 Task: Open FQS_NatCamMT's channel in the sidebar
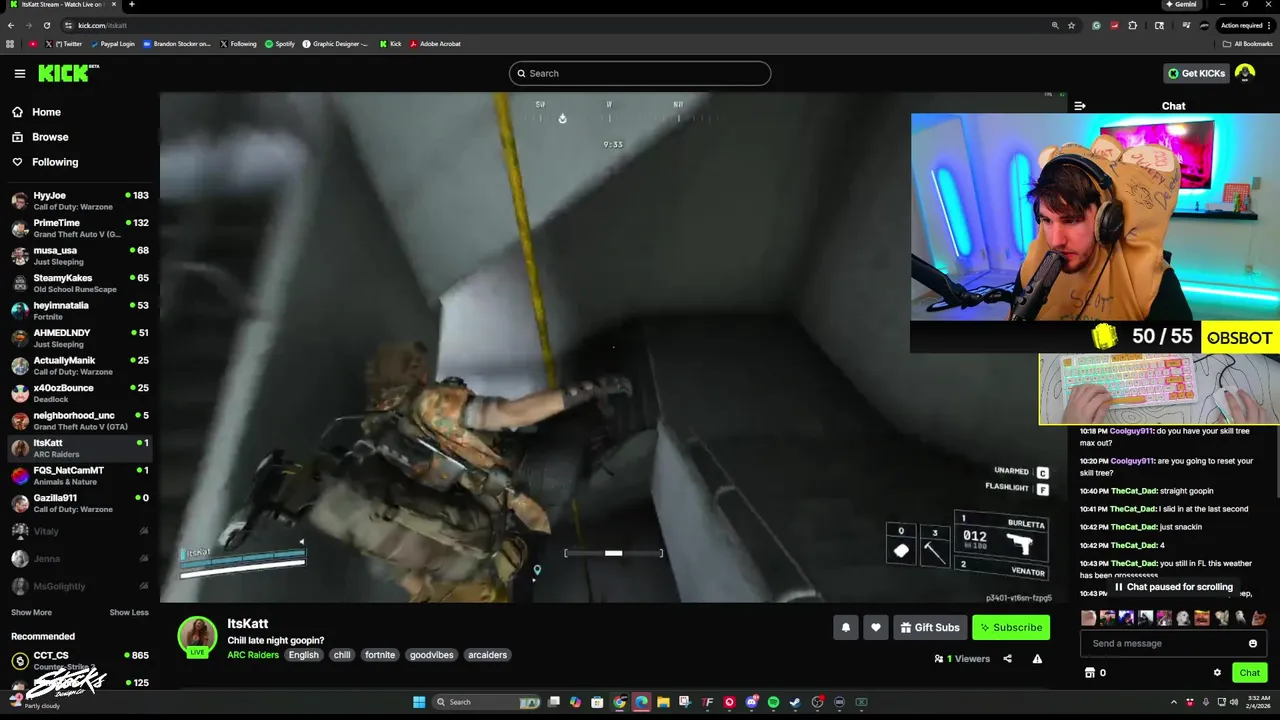pyautogui.click(x=80, y=476)
